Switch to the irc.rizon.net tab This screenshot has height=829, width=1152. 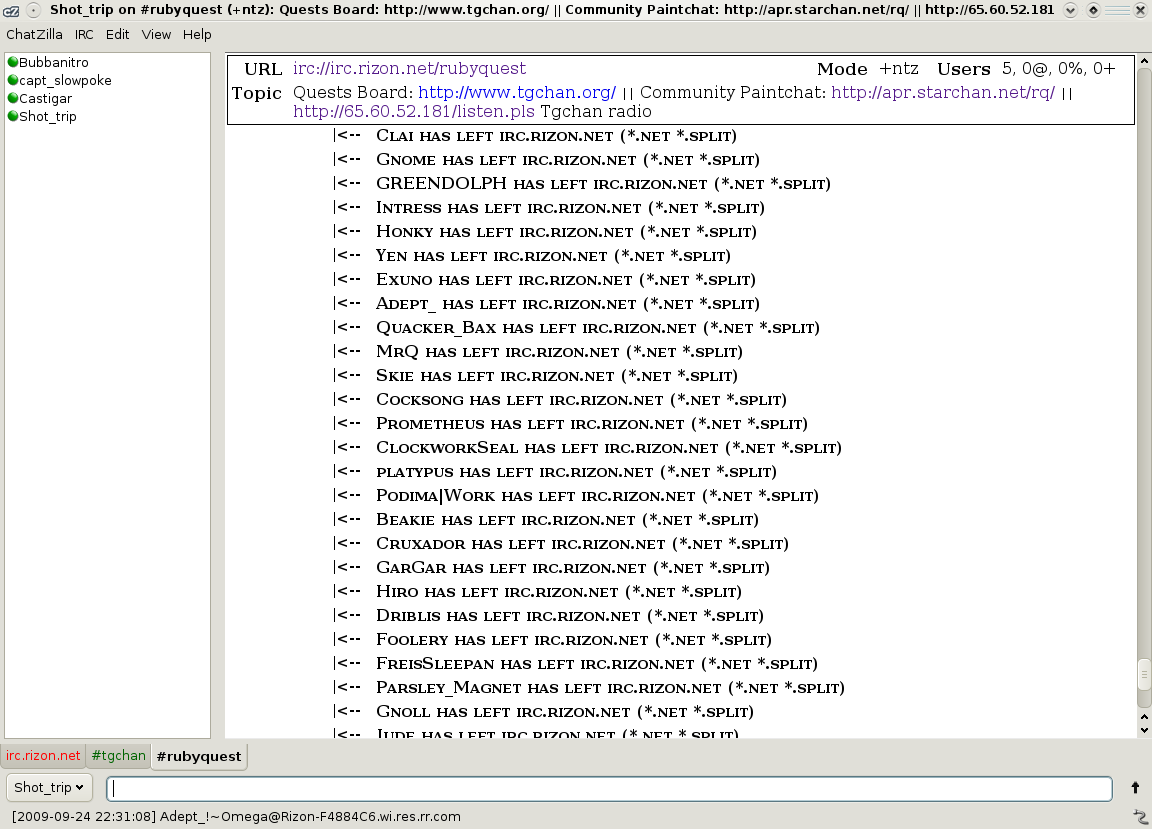[43, 756]
